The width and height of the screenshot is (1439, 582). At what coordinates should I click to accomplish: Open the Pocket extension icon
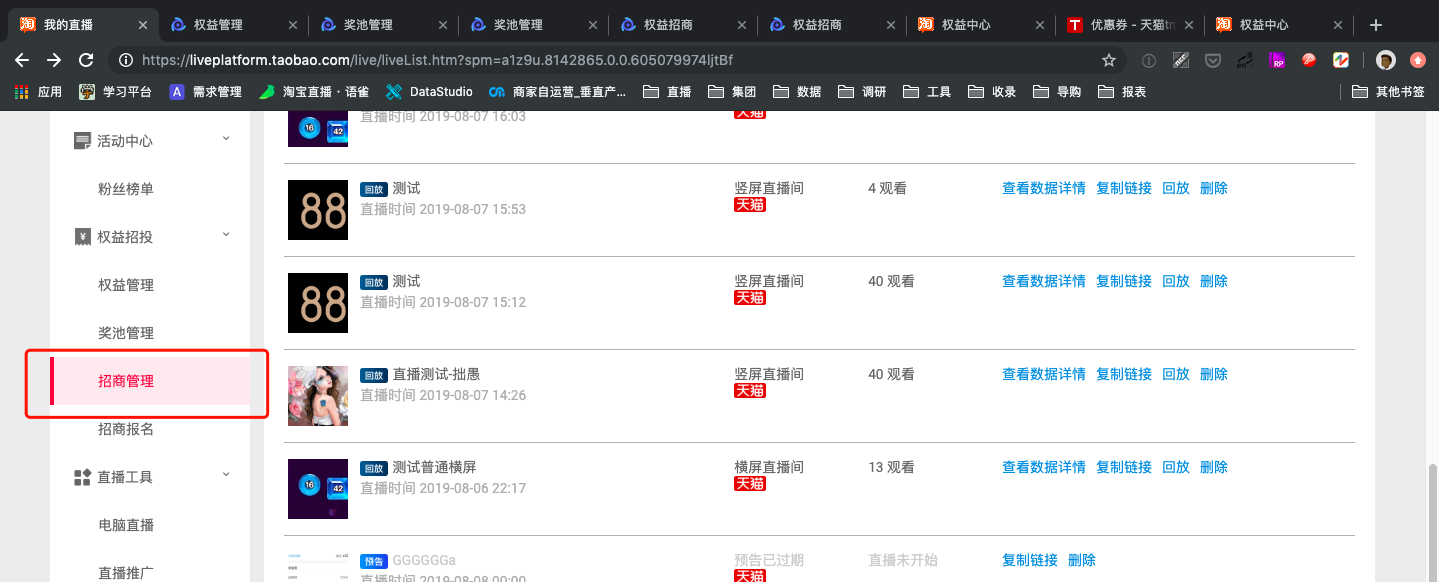point(1213,60)
